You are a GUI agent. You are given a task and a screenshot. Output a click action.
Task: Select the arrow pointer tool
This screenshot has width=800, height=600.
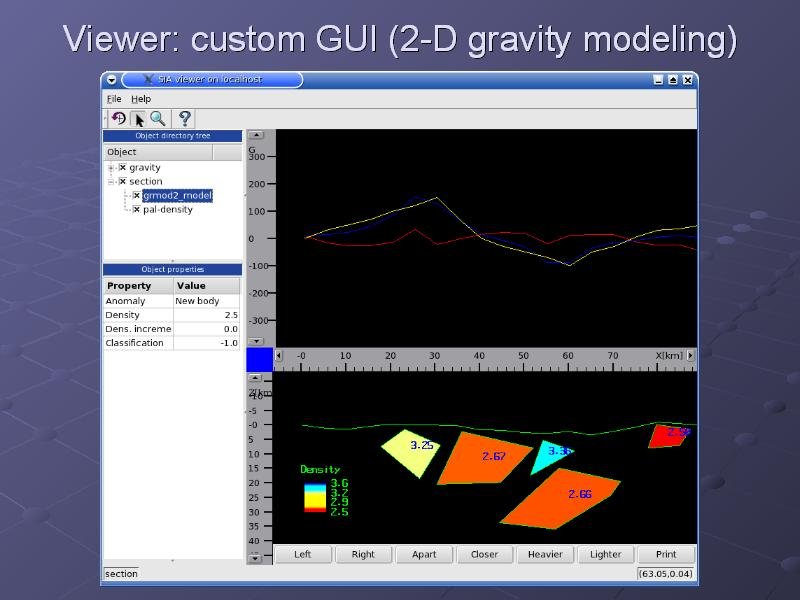[138, 119]
